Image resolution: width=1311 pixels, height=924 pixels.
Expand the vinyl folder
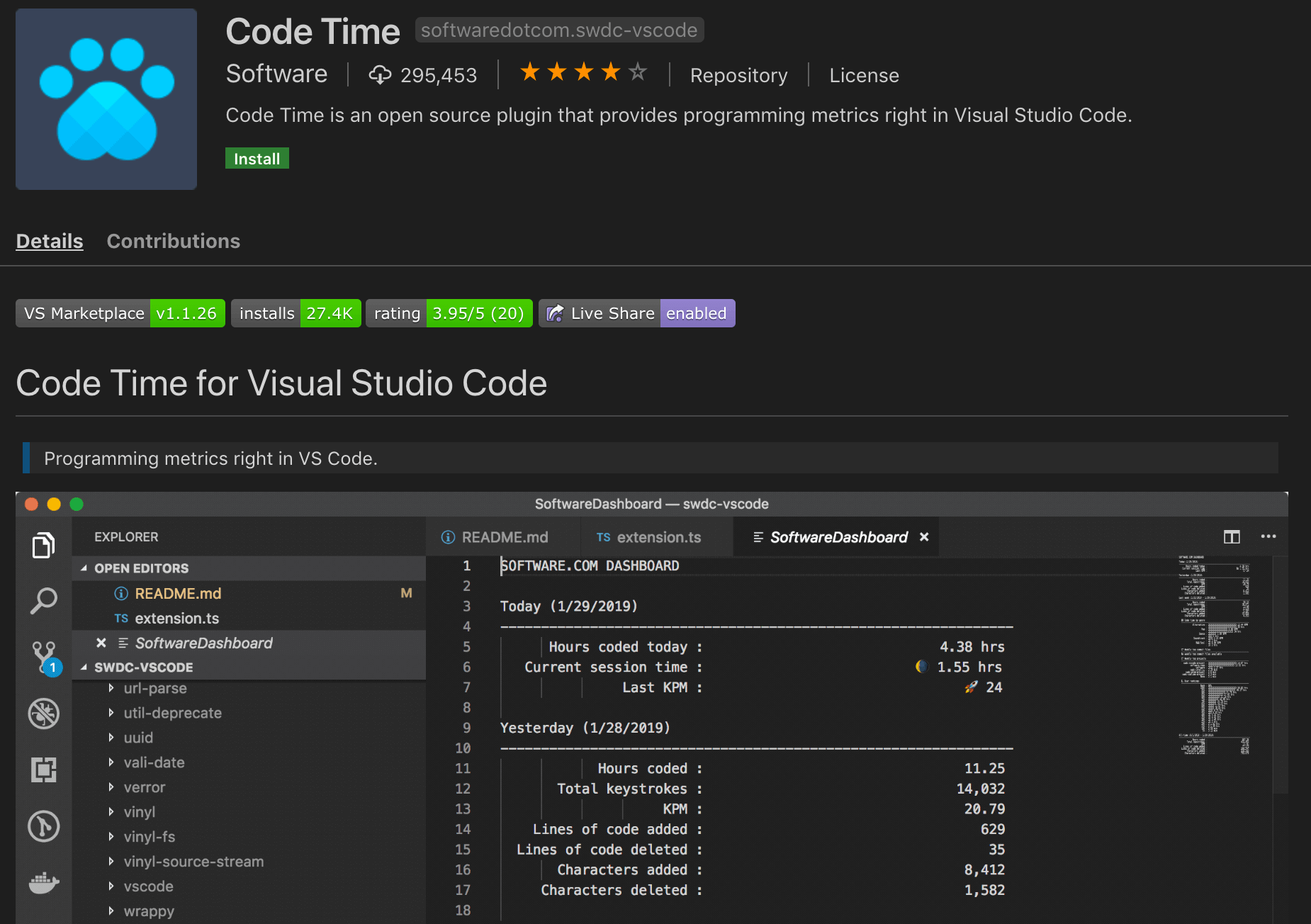click(x=111, y=812)
